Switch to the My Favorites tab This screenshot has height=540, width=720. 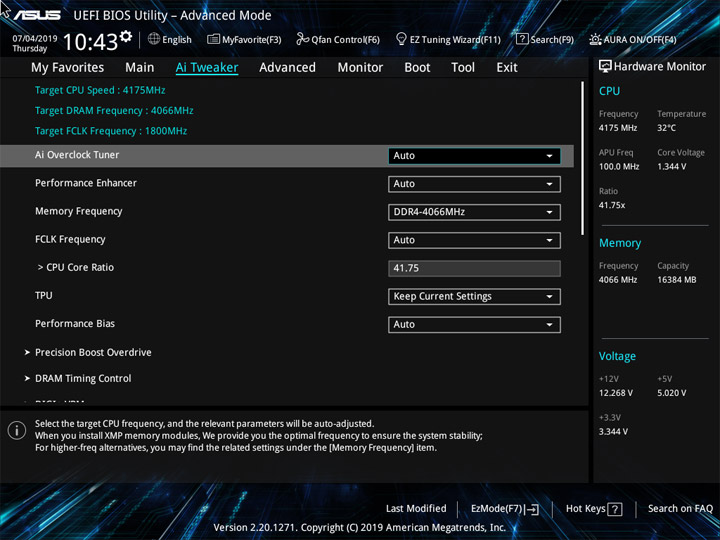point(68,68)
